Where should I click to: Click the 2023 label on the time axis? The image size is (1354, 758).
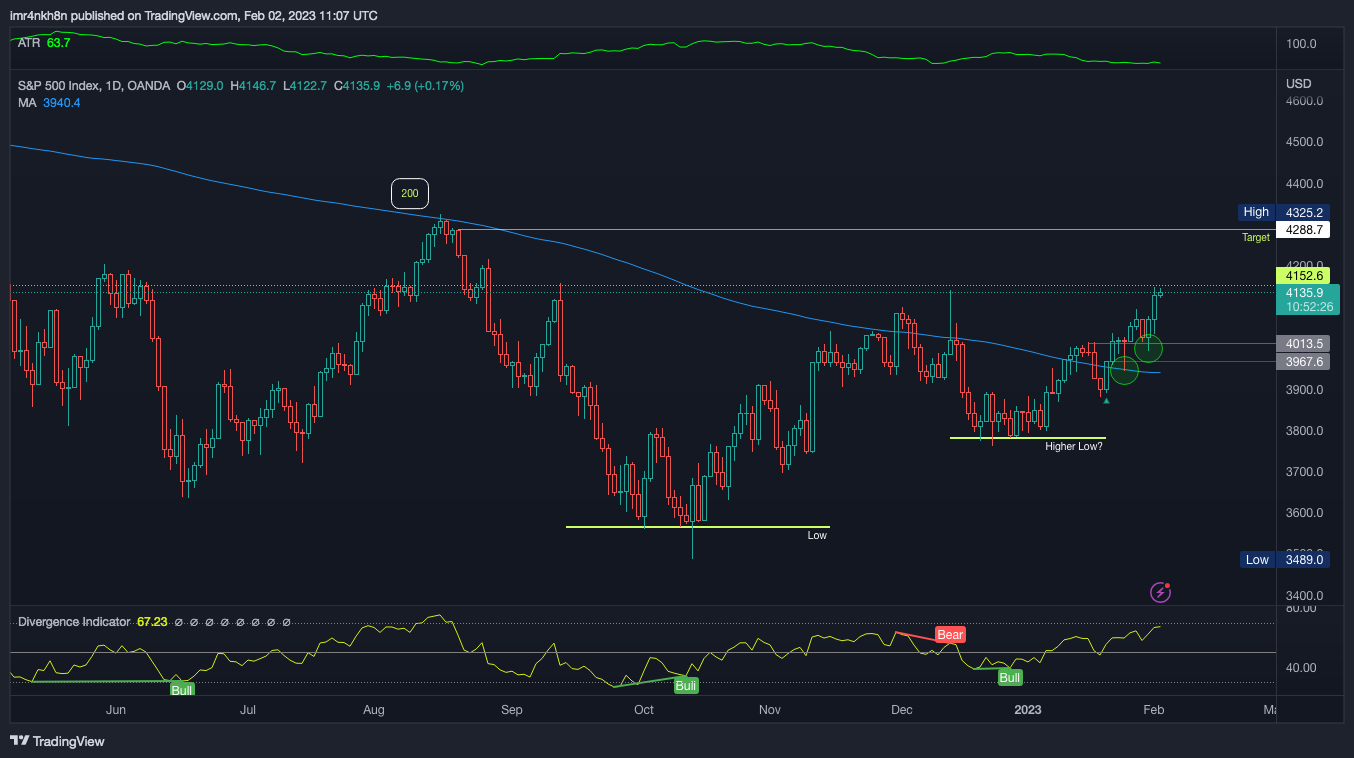(x=1028, y=710)
